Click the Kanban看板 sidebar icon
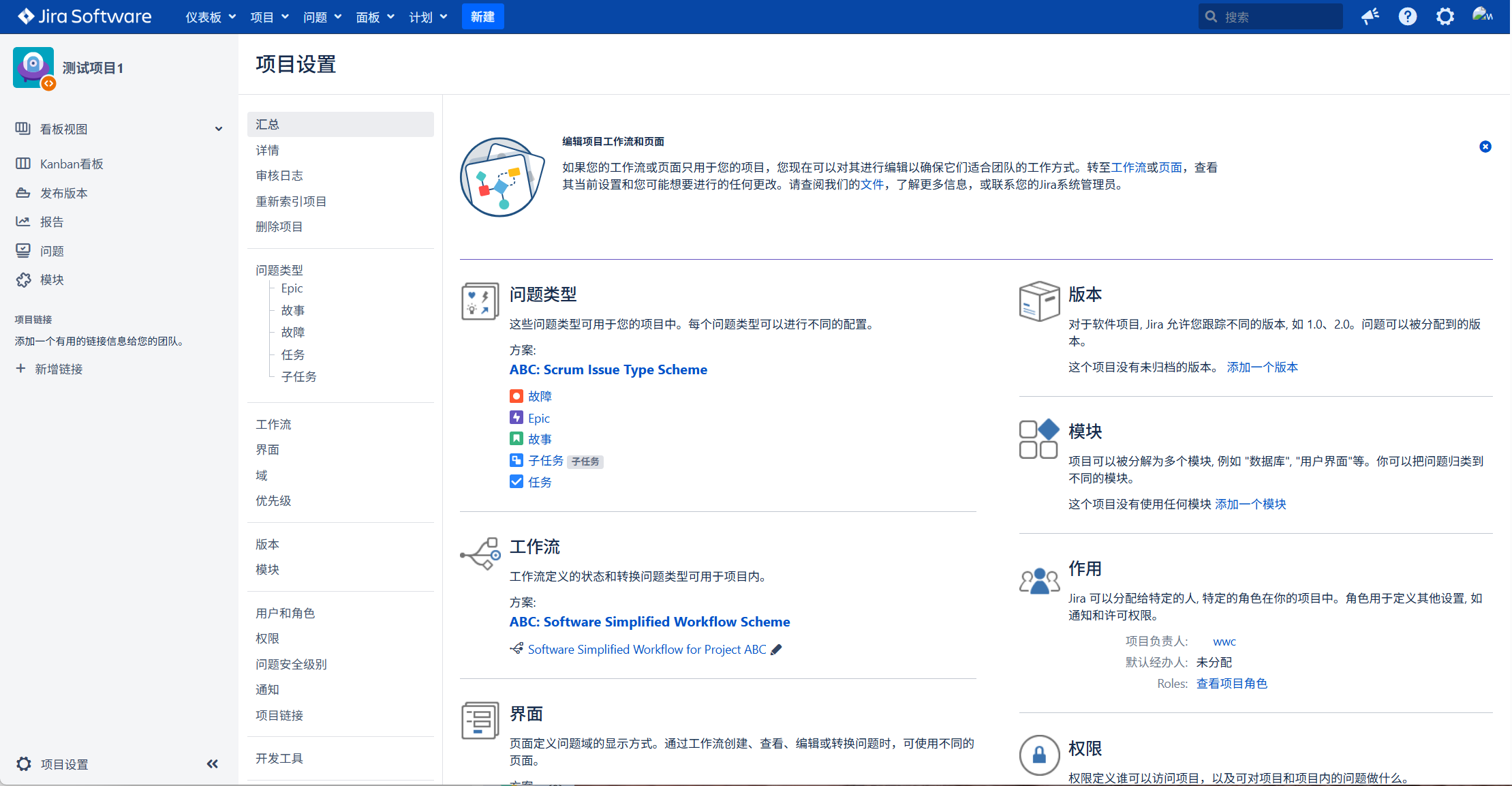Image resolution: width=1512 pixels, height=786 pixels. (x=23, y=164)
